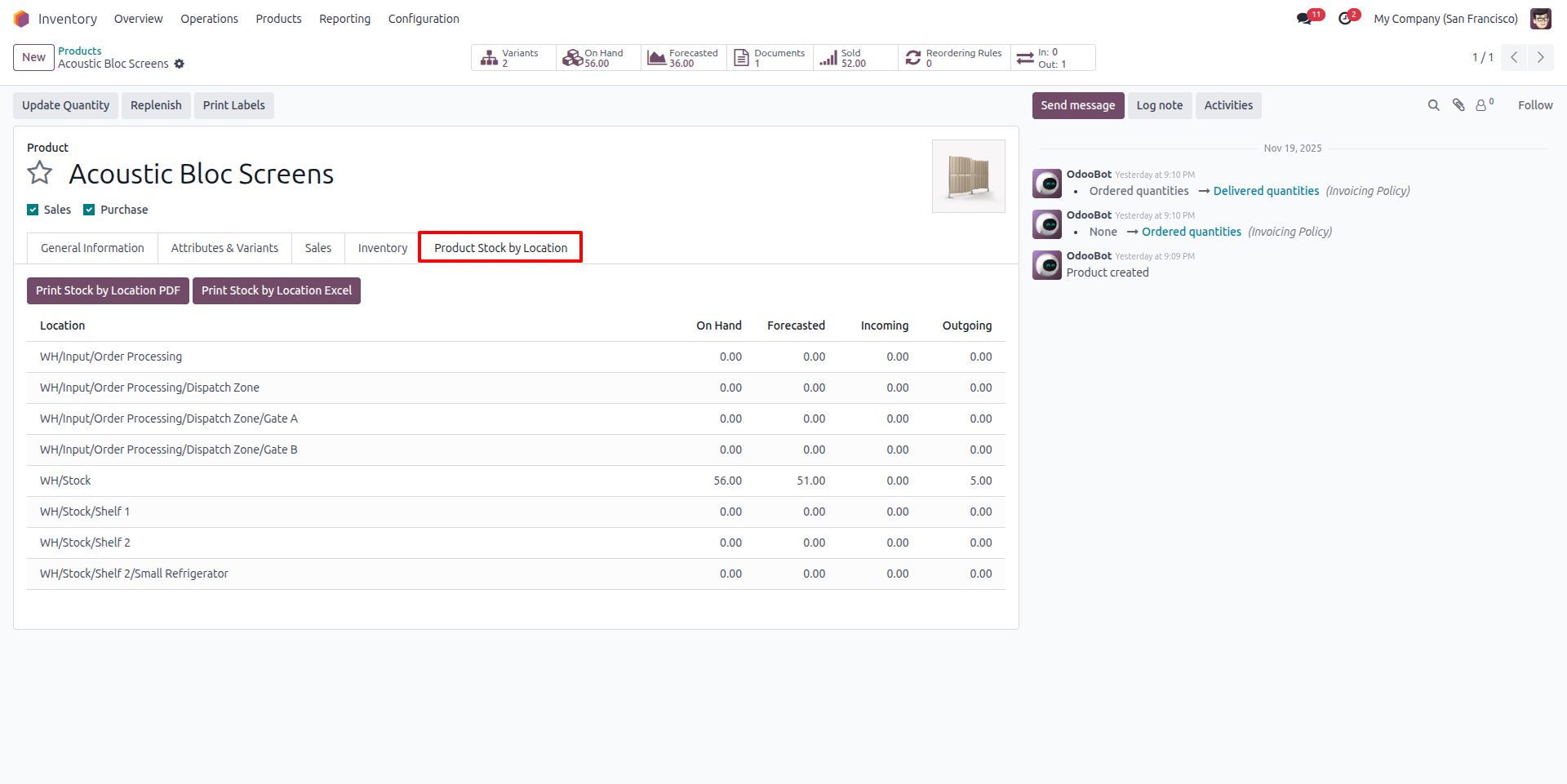Viewport: 1567px width, 784px height.
Task: Open the Operations menu
Action: tap(209, 19)
